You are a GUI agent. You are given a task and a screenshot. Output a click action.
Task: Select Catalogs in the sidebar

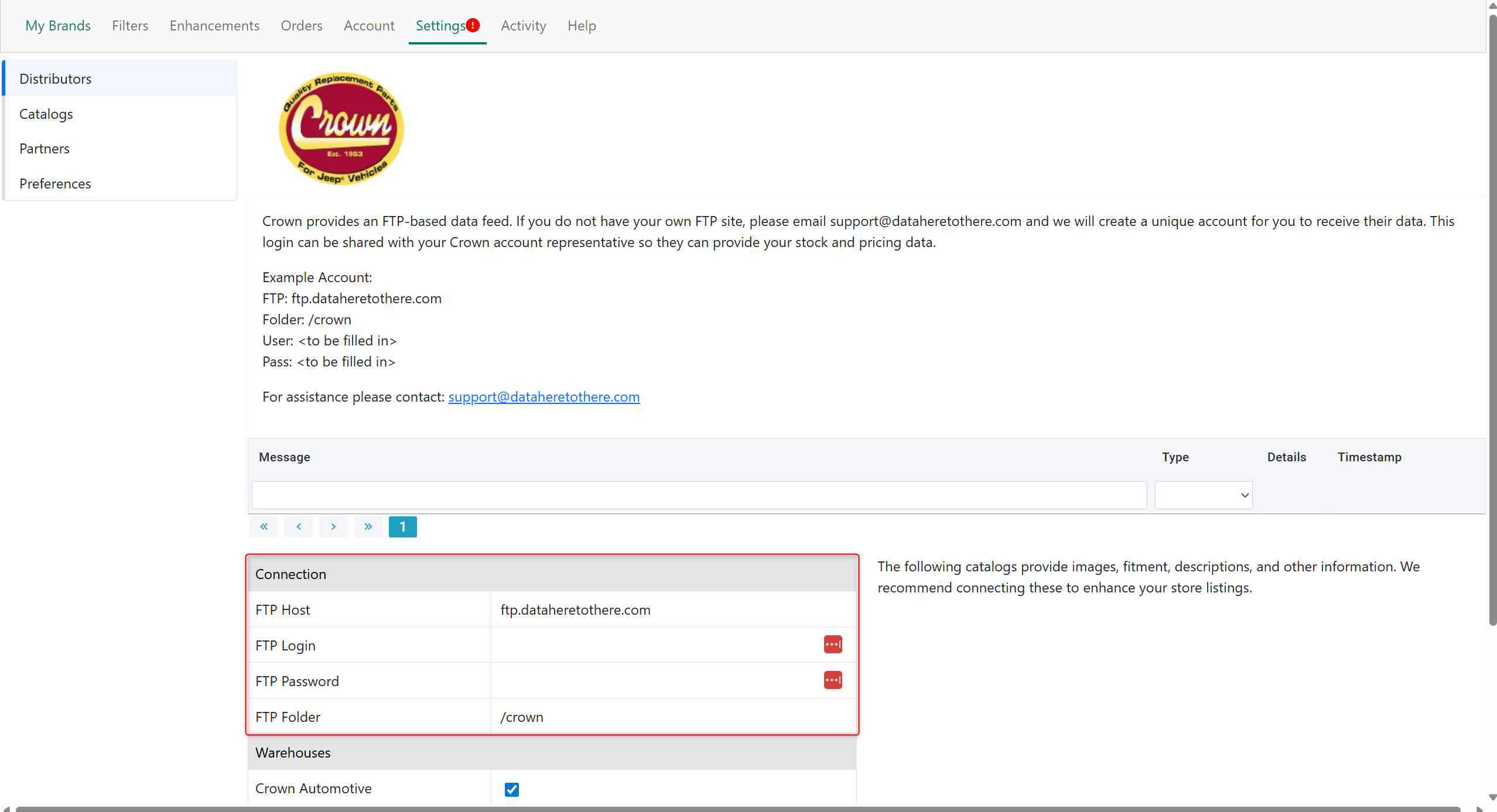[x=46, y=114]
